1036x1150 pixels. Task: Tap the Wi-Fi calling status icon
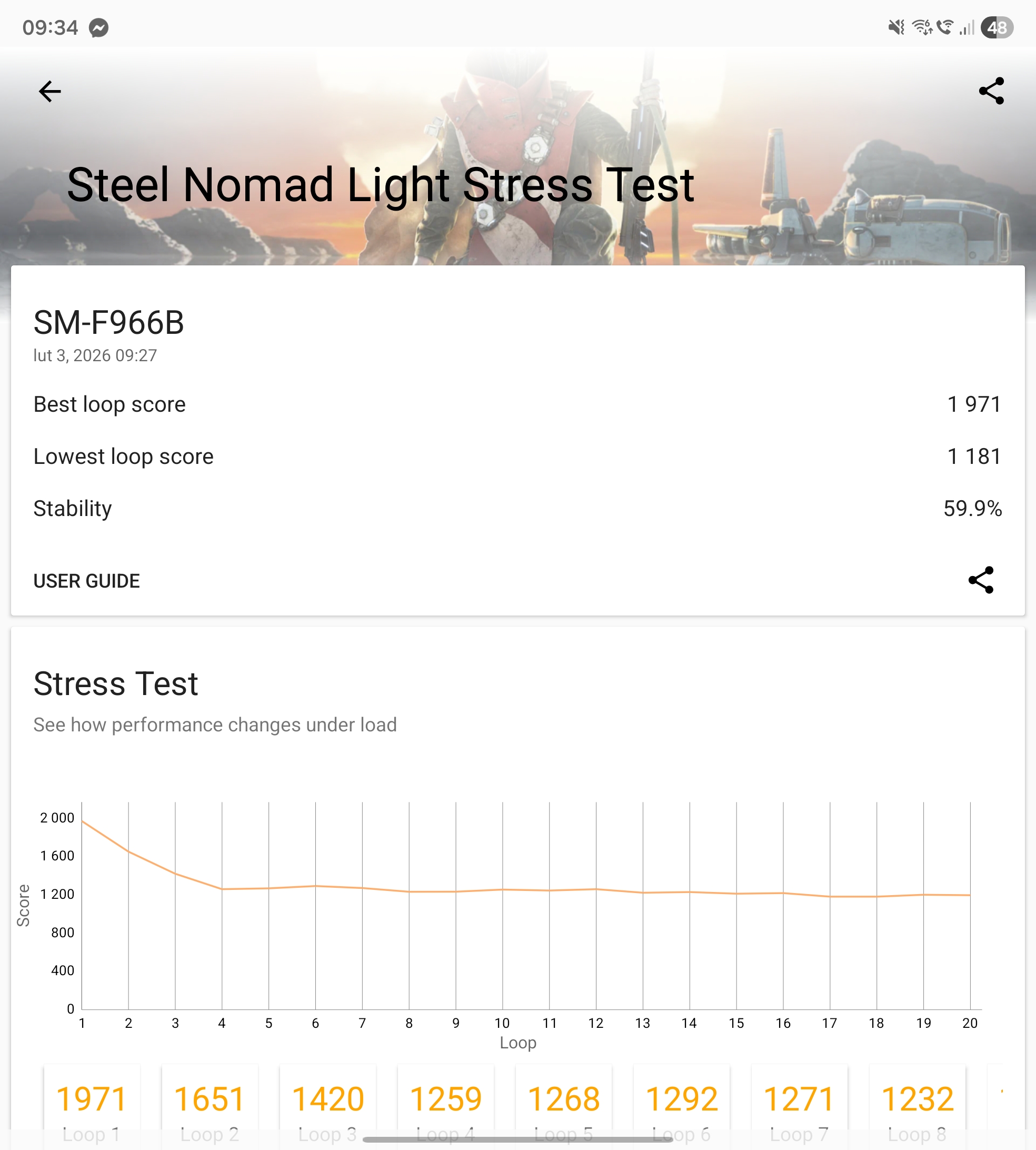[945, 27]
